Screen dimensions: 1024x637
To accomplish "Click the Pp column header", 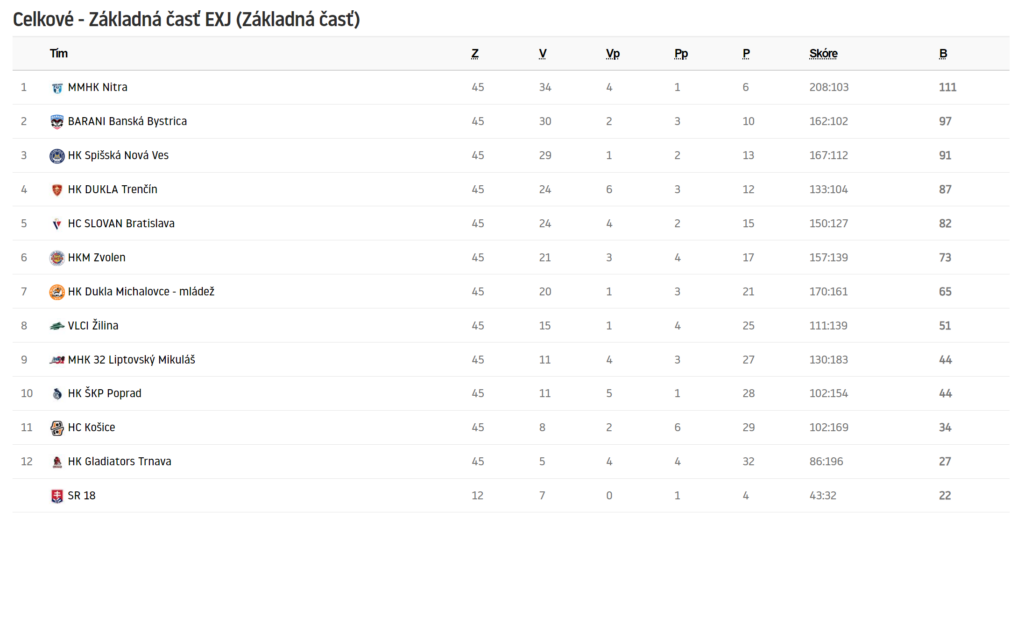I will 681,54.
